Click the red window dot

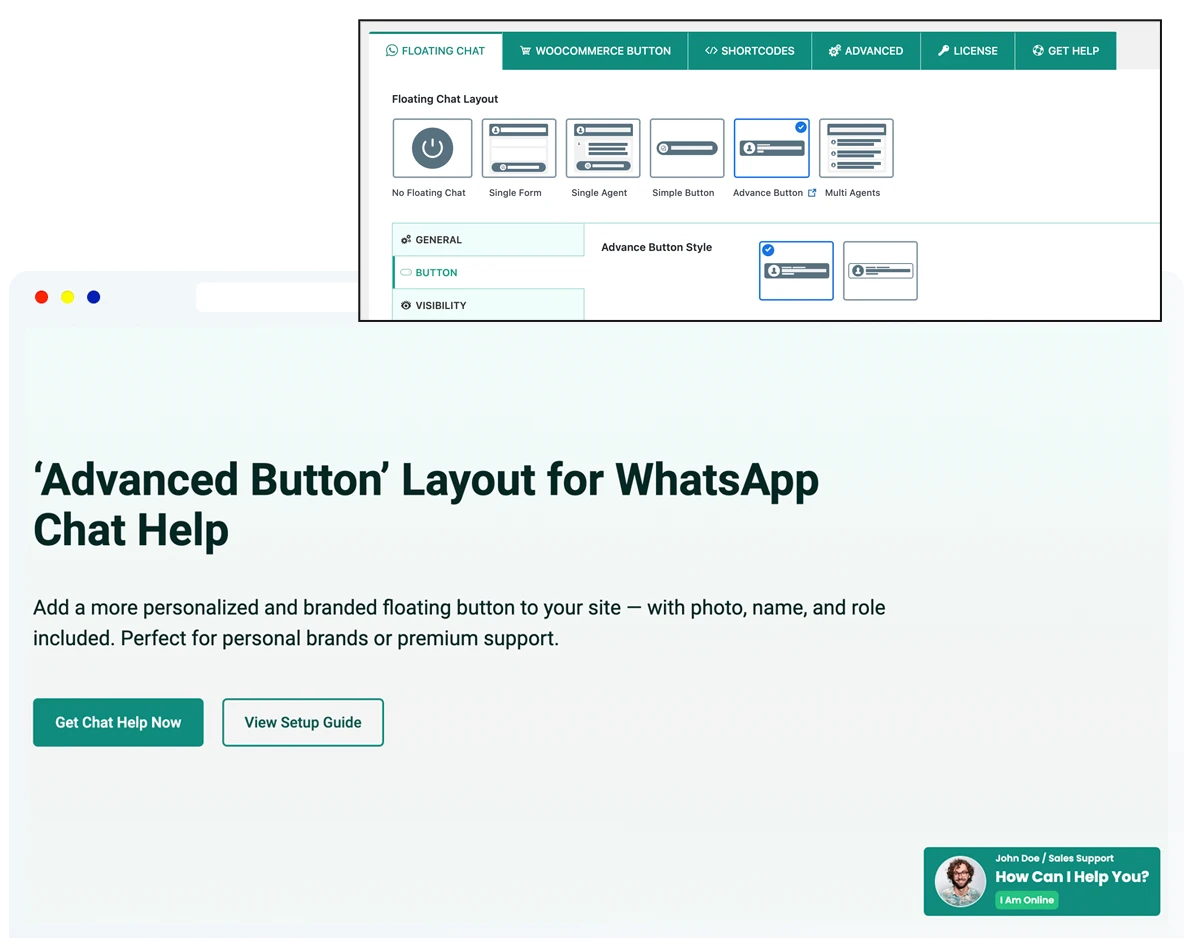pyautogui.click(x=42, y=297)
